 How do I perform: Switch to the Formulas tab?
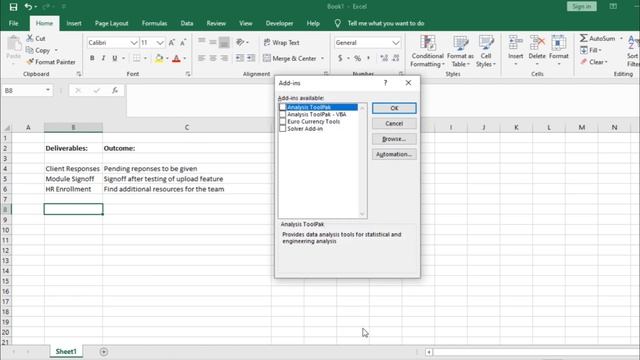coord(154,23)
